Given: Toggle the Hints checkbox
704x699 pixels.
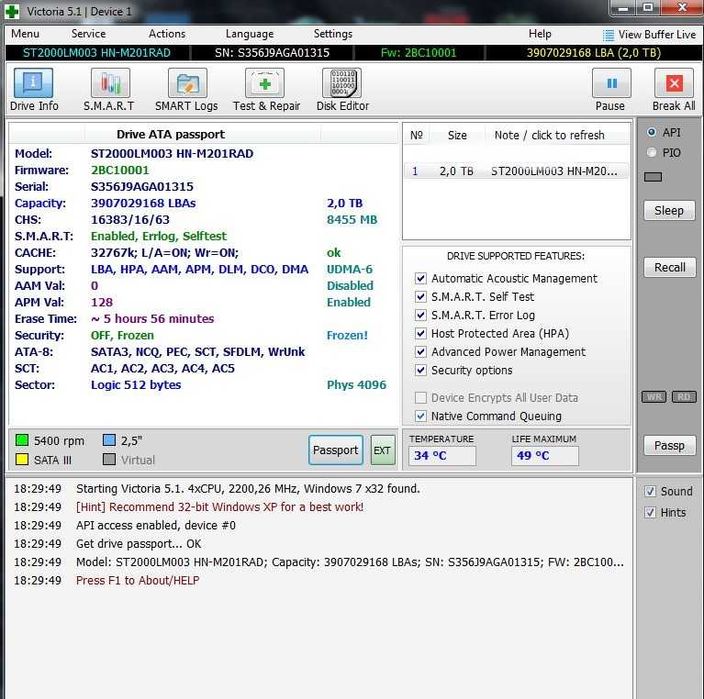Looking at the screenshot, I should [650, 512].
